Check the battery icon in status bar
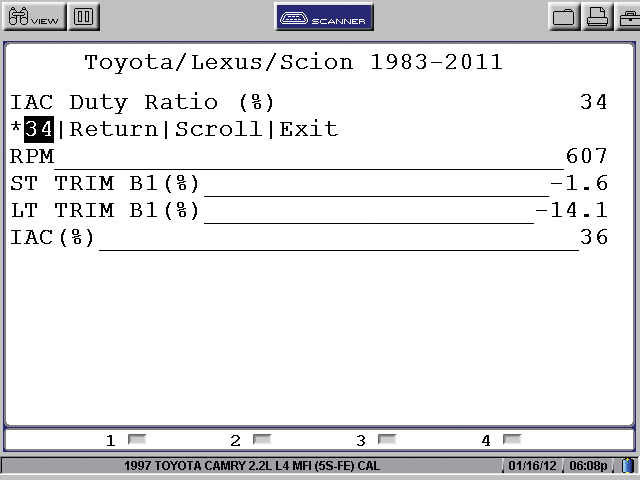 click(629, 465)
